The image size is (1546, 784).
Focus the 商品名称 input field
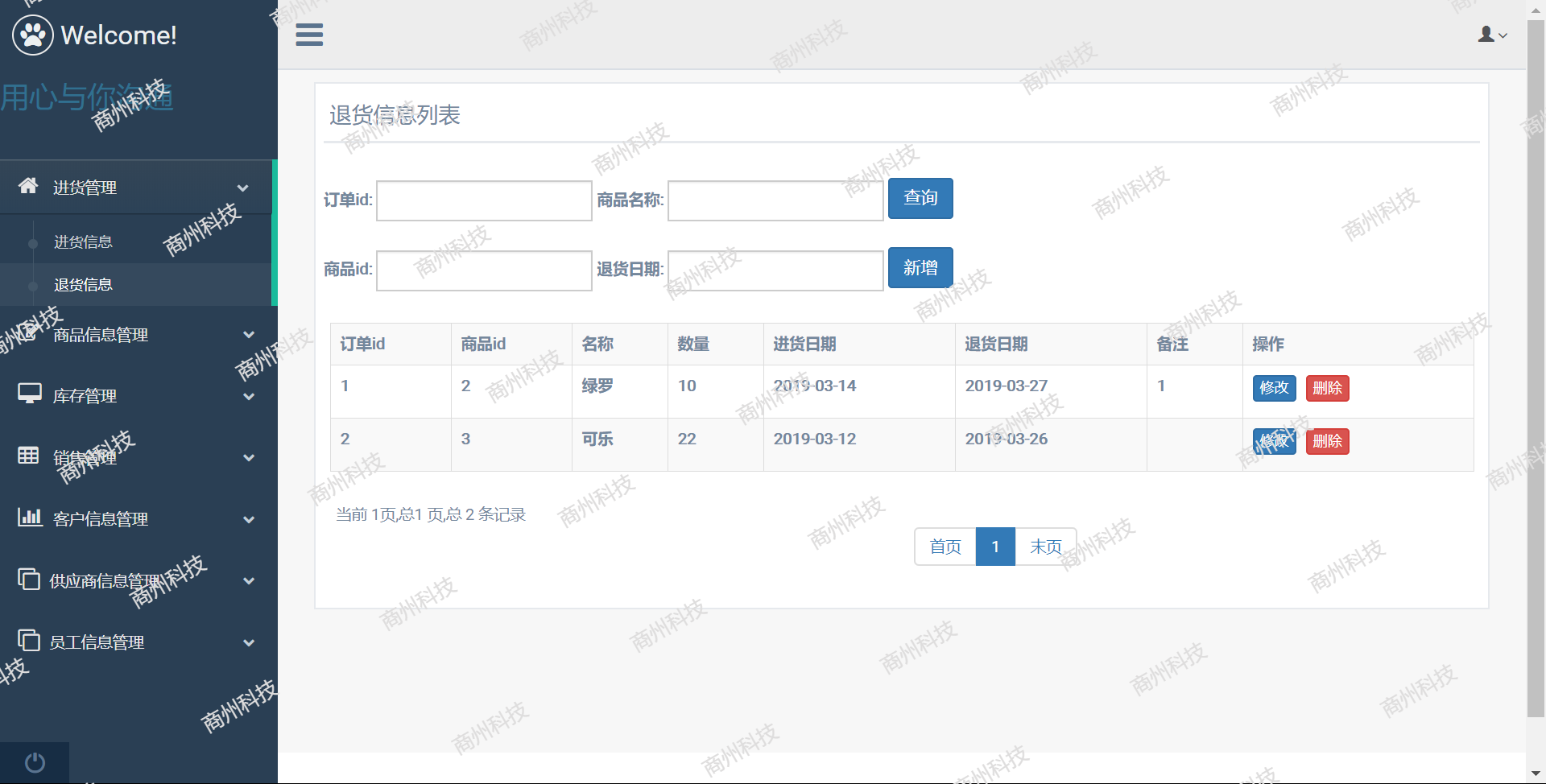775,200
